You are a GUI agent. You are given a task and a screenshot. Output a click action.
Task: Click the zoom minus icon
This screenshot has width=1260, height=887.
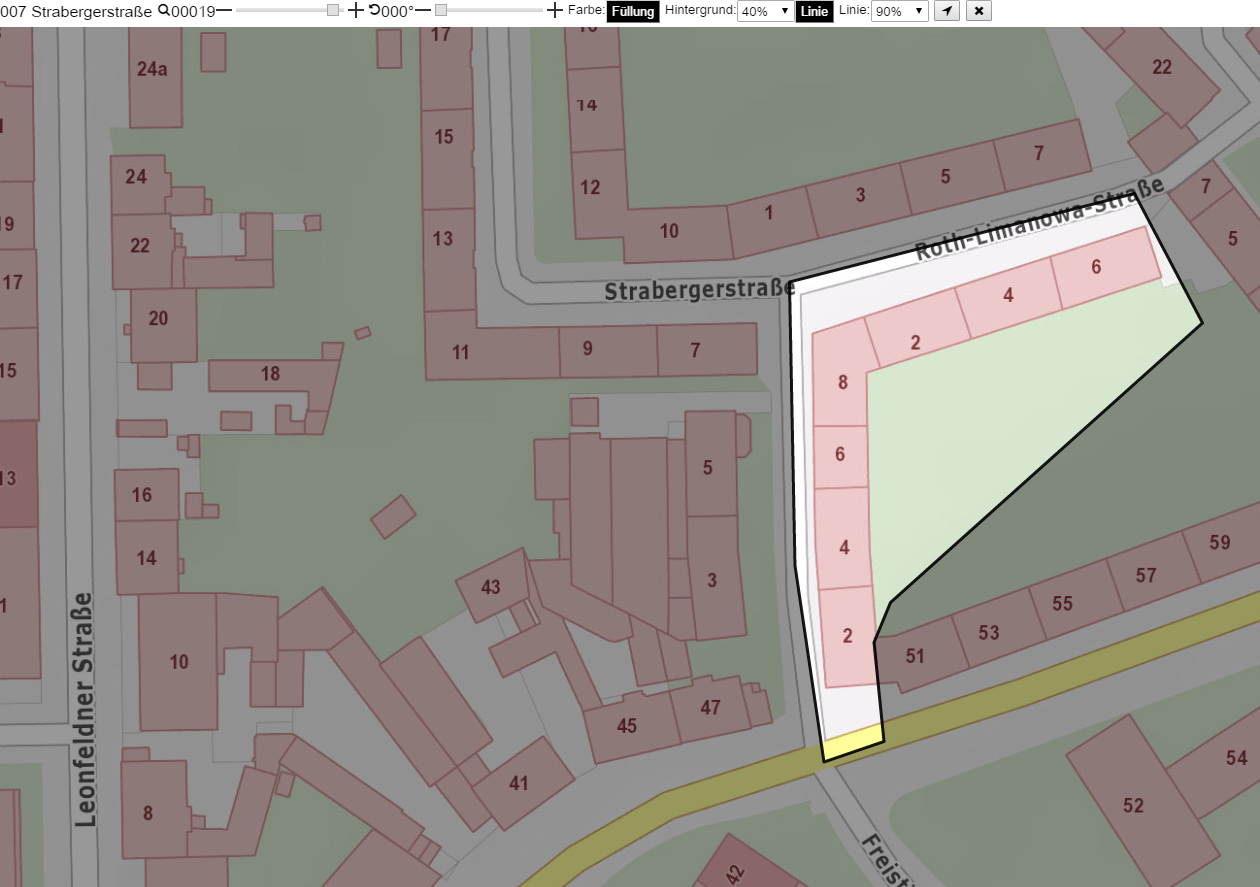pyautogui.click(x=224, y=10)
